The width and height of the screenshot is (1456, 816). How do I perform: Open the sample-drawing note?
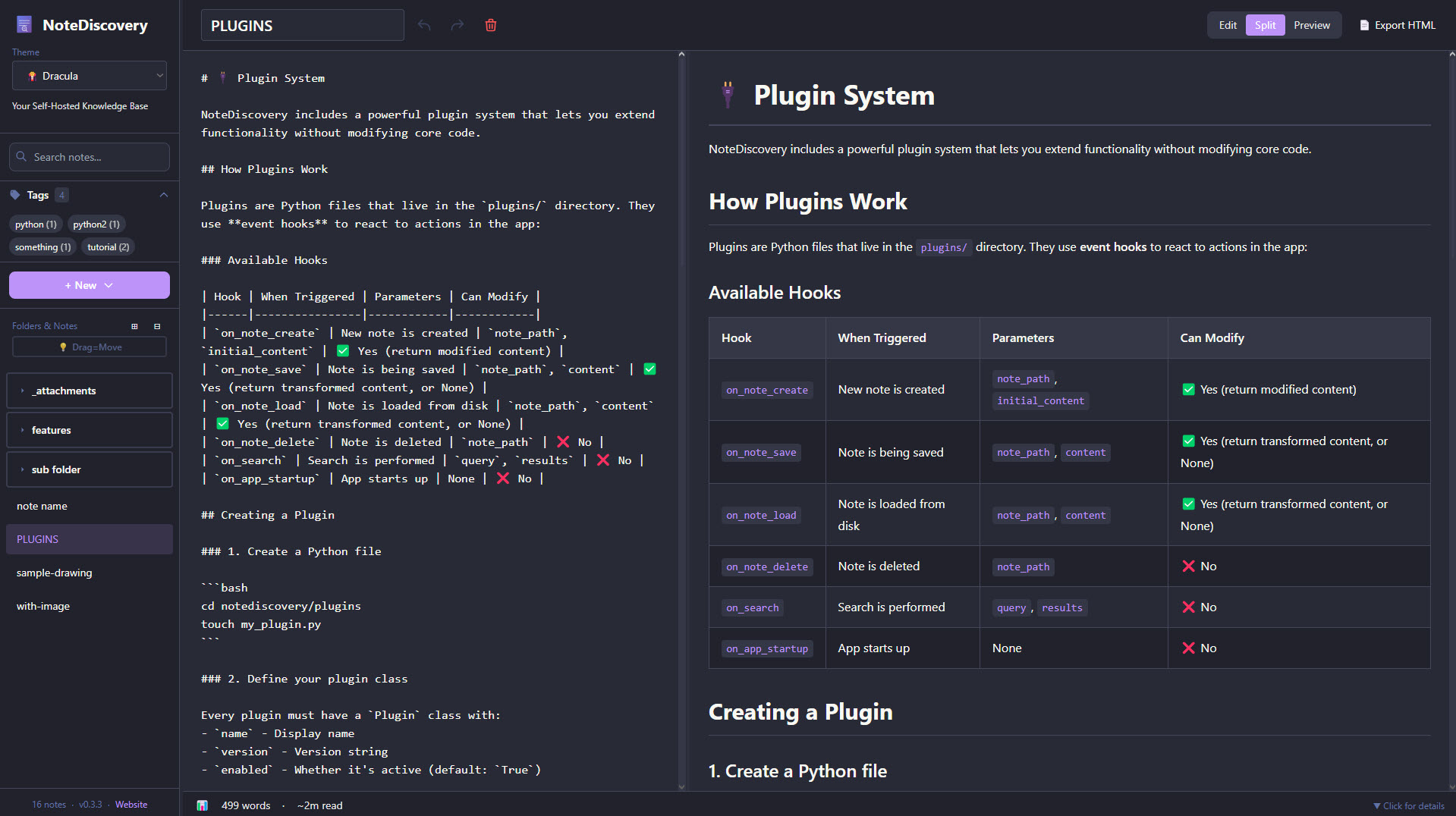[90, 573]
